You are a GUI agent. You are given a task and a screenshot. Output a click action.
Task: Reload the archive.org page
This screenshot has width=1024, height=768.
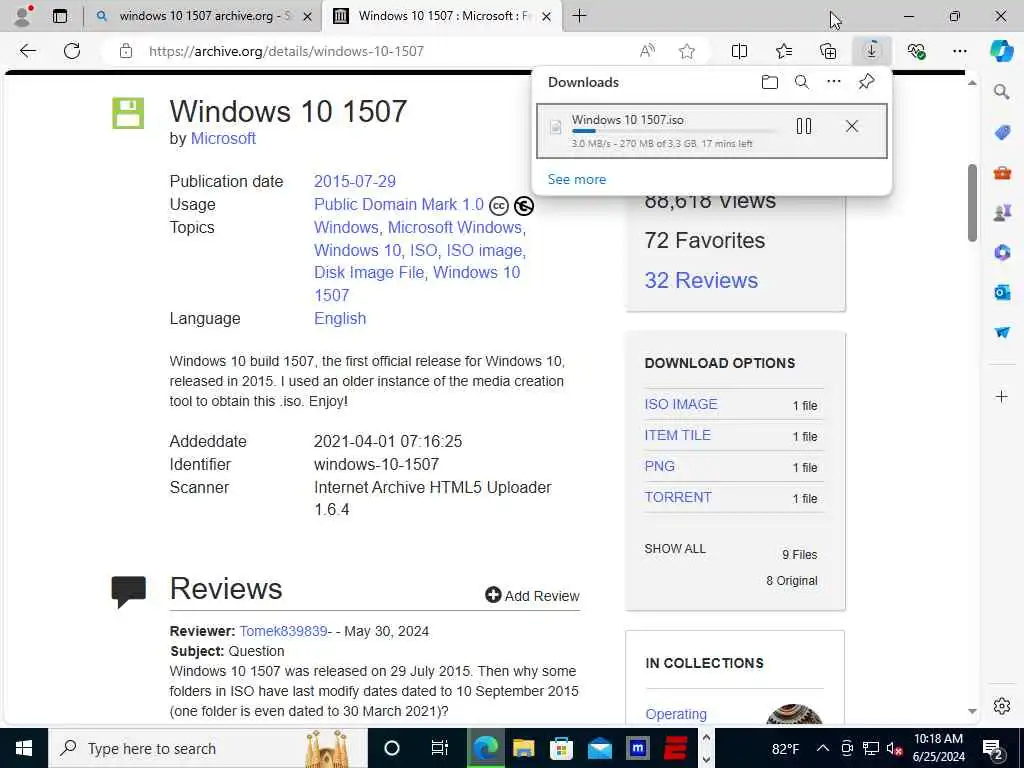72,51
